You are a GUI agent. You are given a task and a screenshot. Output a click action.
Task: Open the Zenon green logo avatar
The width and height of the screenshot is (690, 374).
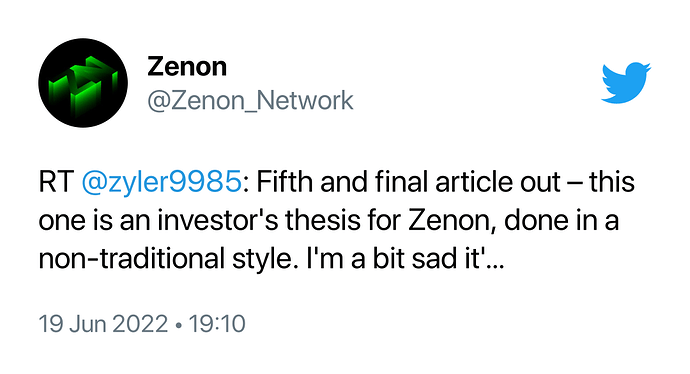pyautogui.click(x=83, y=83)
